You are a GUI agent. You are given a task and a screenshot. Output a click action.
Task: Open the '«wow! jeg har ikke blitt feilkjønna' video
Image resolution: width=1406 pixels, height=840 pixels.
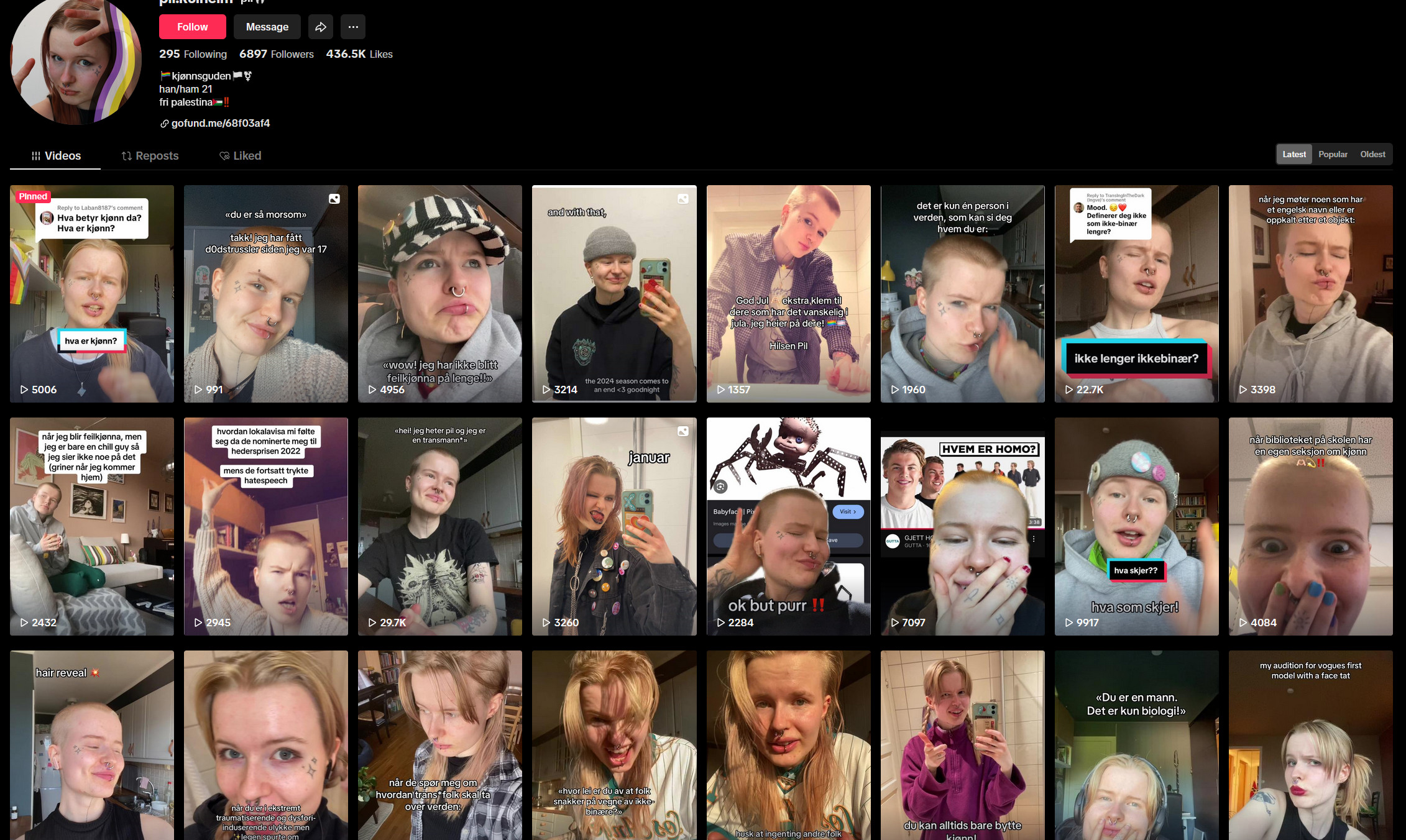440,294
